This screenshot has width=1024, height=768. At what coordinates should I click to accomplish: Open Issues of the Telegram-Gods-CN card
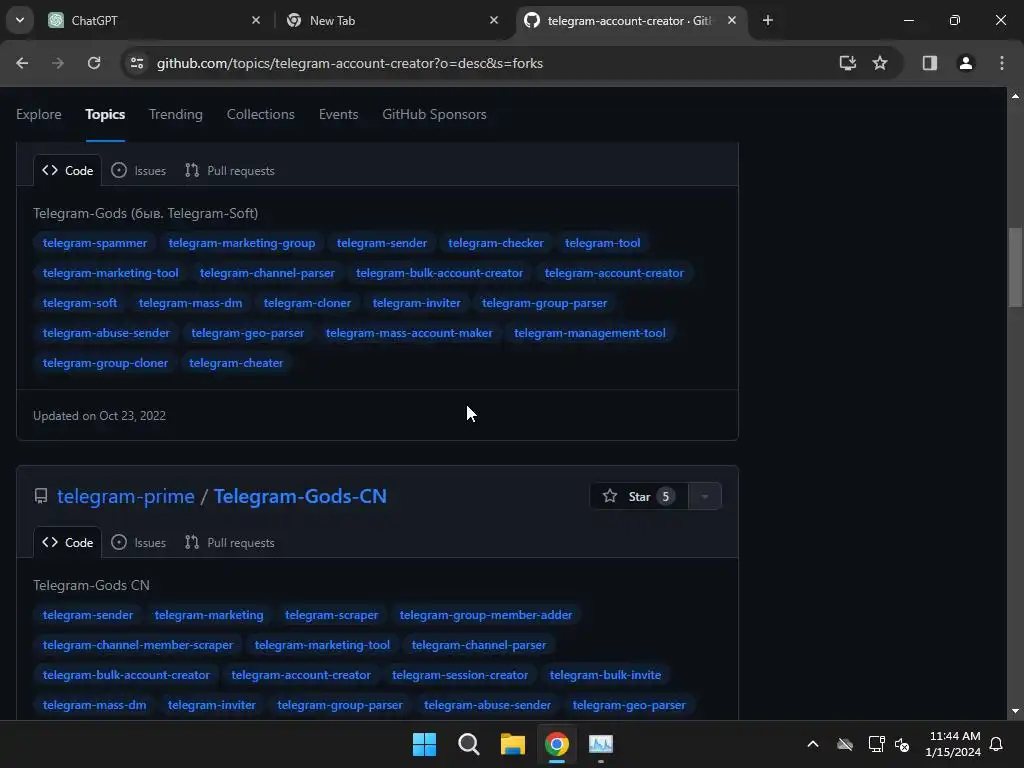[138, 543]
